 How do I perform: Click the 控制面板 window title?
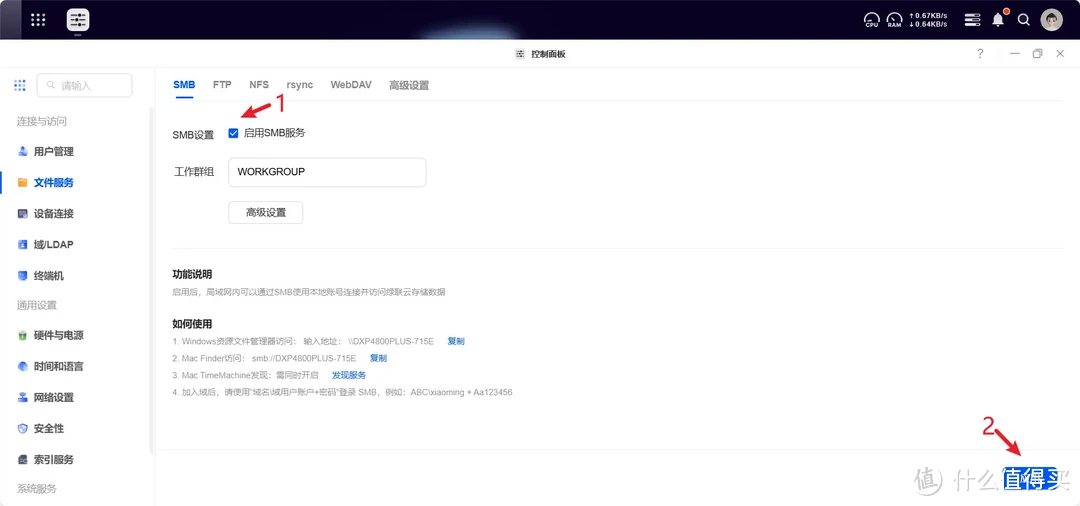pyautogui.click(x=548, y=54)
